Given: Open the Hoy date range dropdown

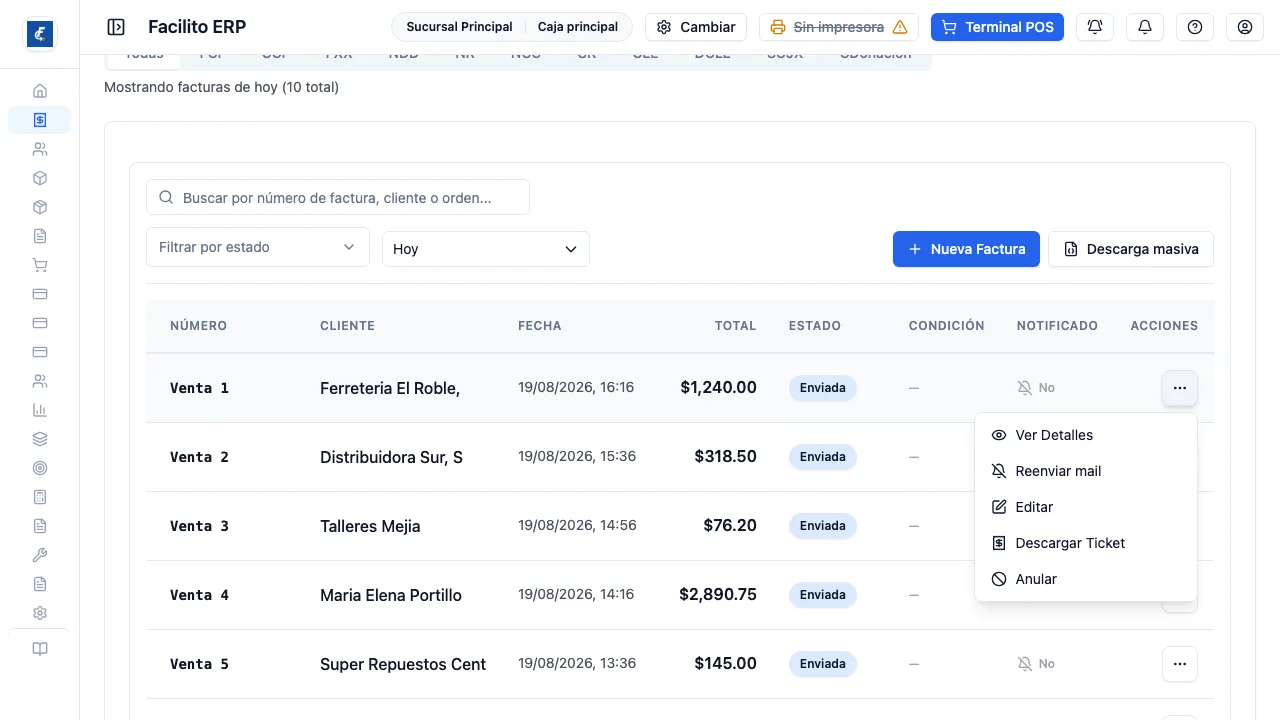Looking at the screenshot, I should click(x=486, y=249).
